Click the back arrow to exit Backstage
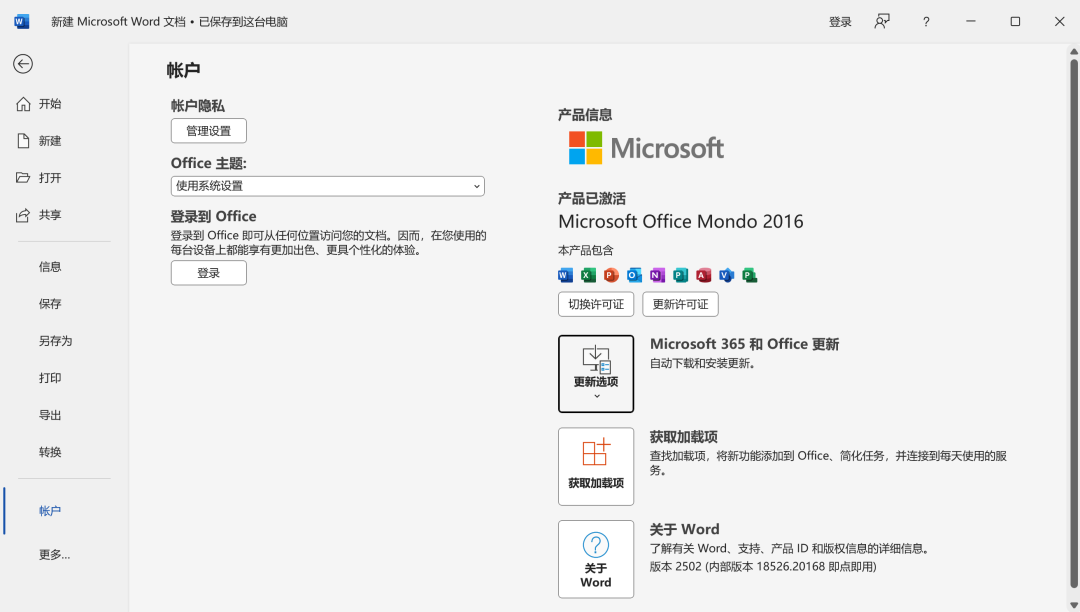Image resolution: width=1080 pixels, height=612 pixels. point(23,64)
